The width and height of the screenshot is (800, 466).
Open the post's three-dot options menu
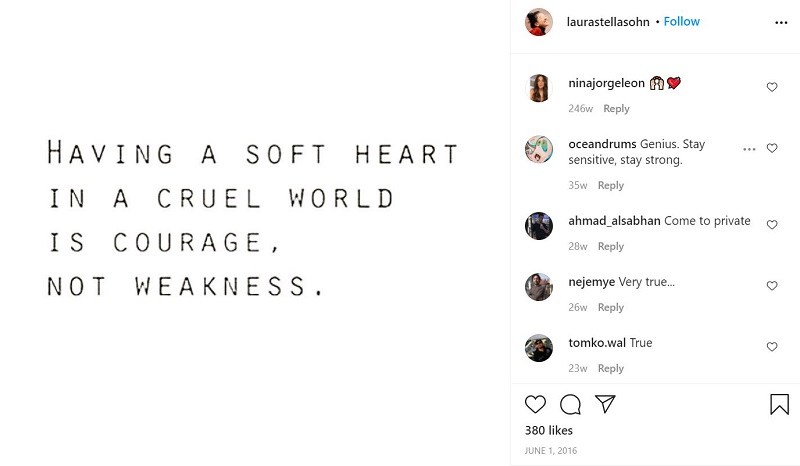pos(781,22)
